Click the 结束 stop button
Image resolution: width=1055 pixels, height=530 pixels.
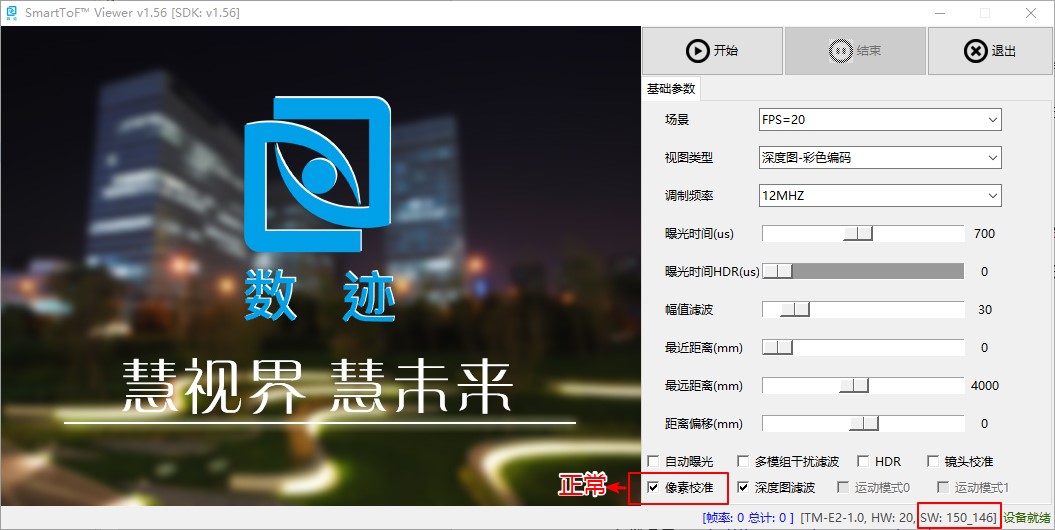[855, 50]
